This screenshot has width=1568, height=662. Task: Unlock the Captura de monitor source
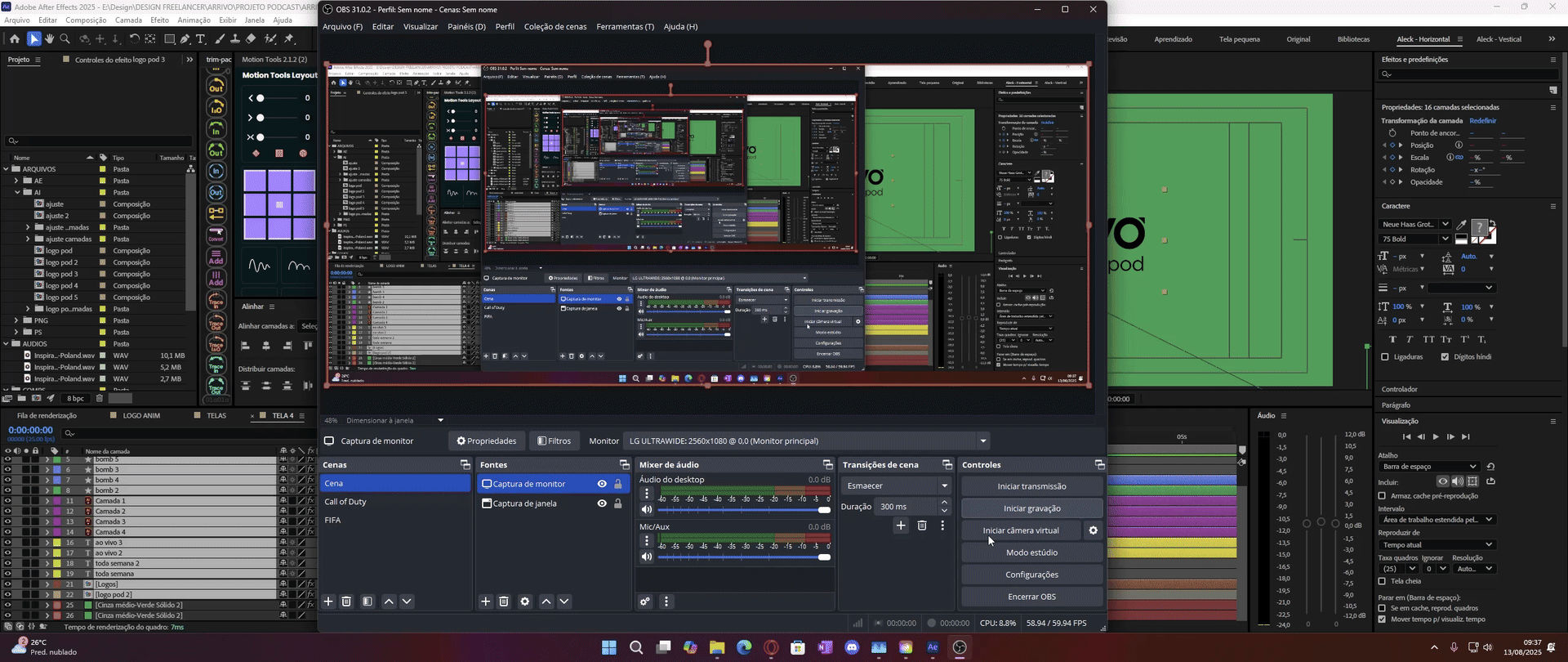tap(618, 484)
